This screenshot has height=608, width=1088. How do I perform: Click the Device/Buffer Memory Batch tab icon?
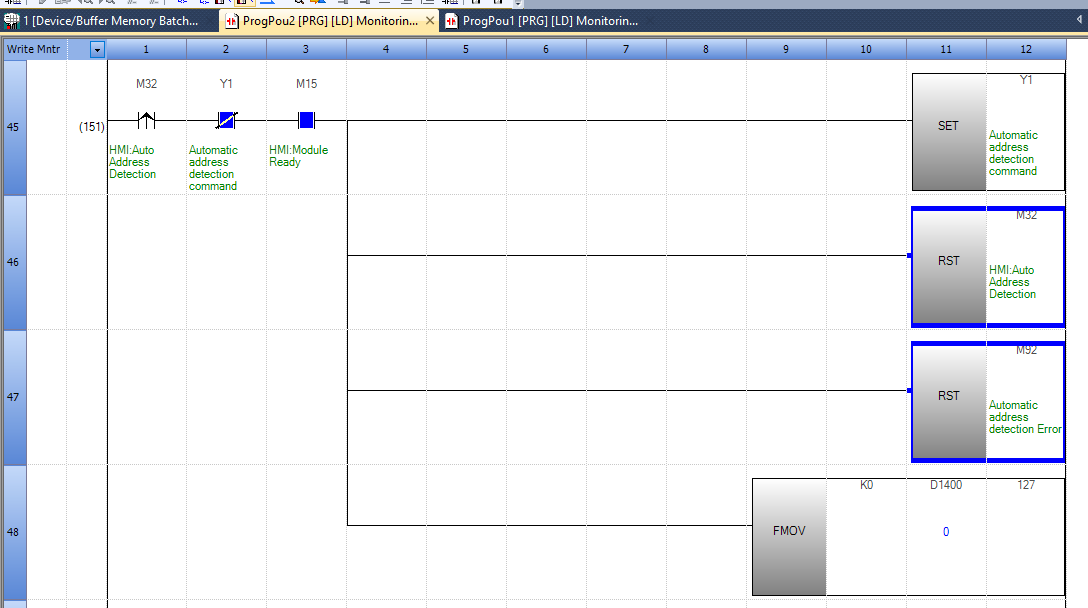click(x=13, y=20)
